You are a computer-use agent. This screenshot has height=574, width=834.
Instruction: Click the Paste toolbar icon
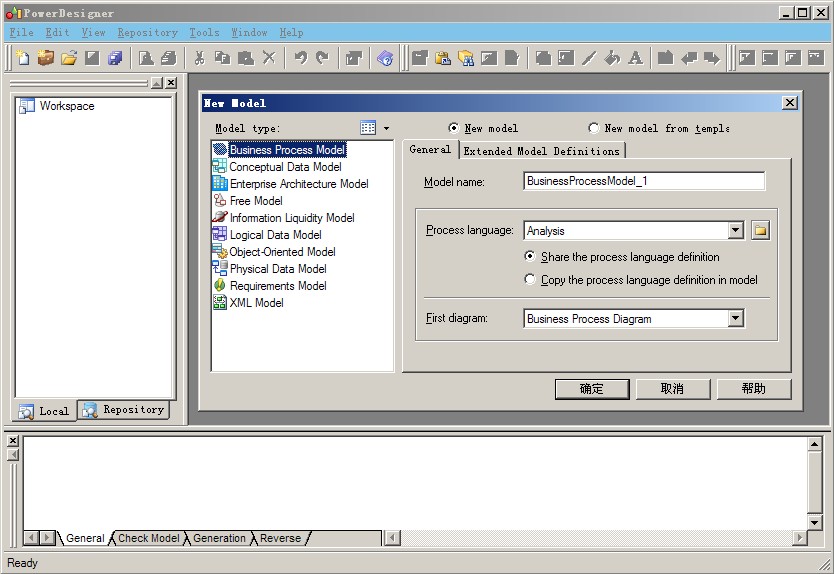tap(246, 57)
